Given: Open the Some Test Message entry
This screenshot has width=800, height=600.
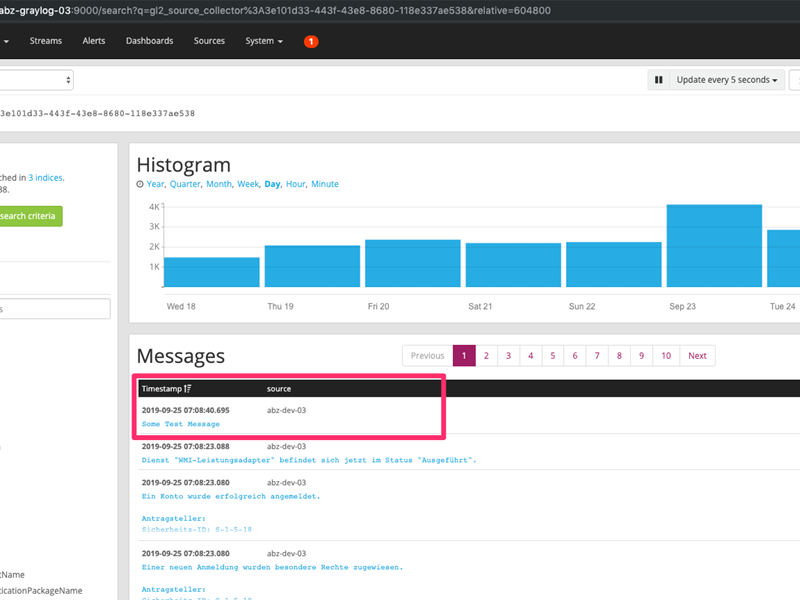Looking at the screenshot, I should [x=181, y=424].
